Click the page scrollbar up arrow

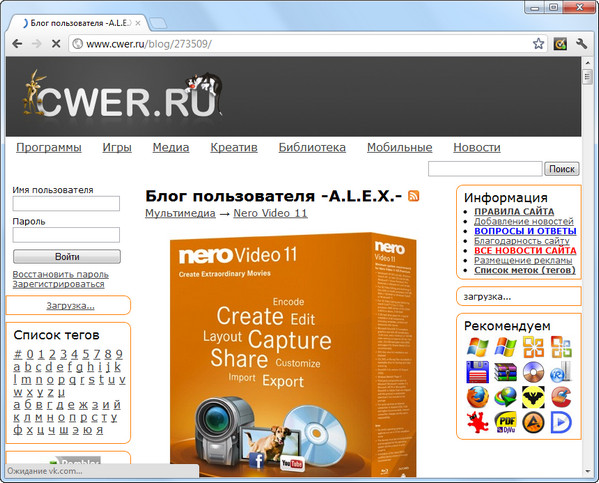click(588, 62)
